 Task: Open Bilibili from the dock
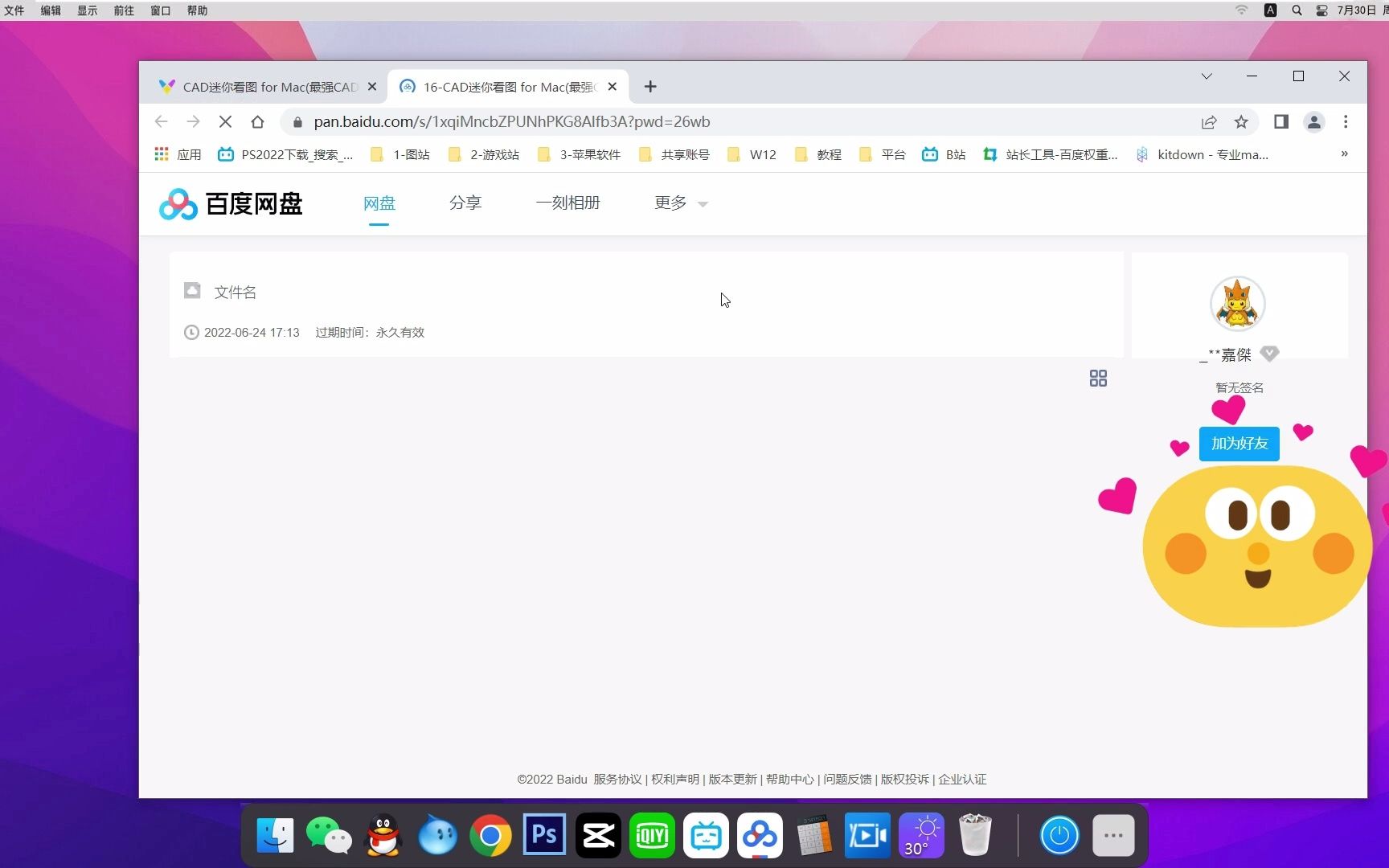(x=706, y=835)
